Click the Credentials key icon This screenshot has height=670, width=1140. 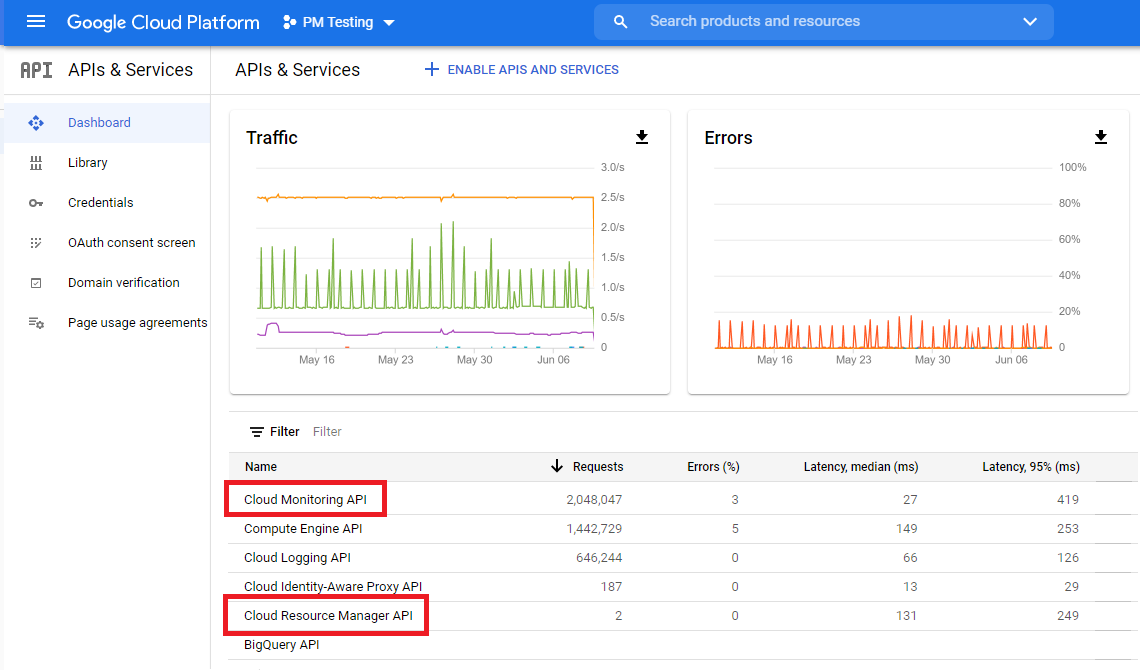click(x=36, y=202)
